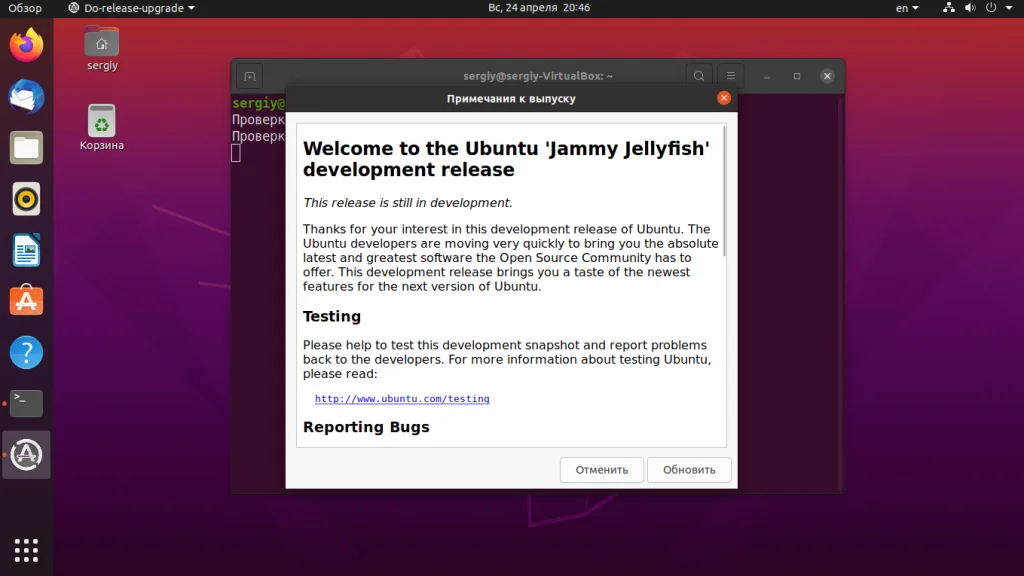Viewport: 1024px width, 576px height.
Task: Click the search icon in the terminal titlebar
Action: tap(698, 75)
